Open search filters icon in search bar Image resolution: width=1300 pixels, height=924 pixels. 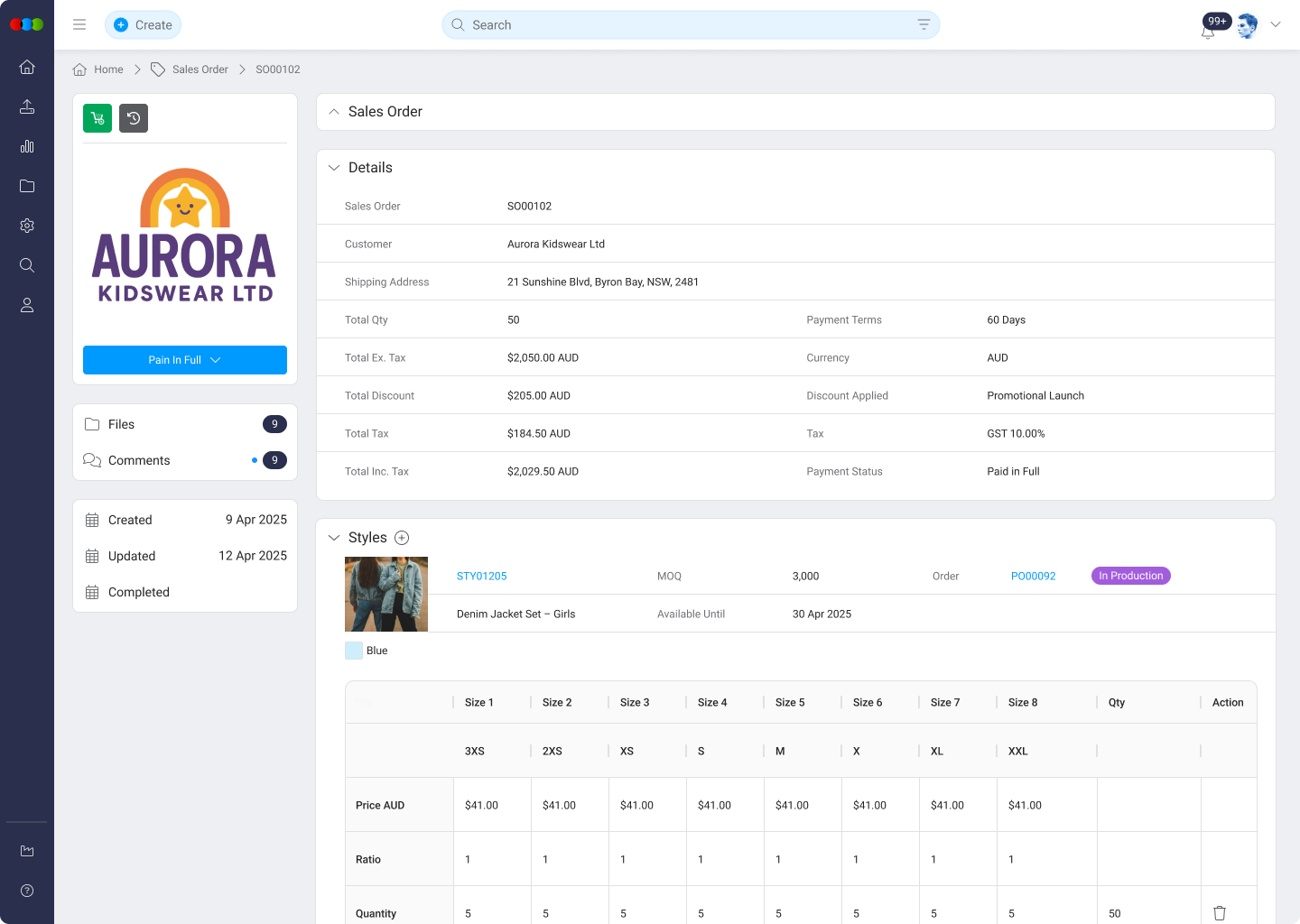923,24
